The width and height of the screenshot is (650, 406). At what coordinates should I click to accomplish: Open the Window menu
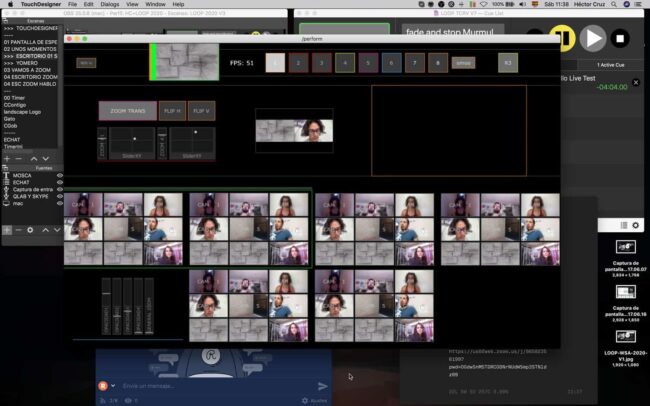tap(155, 5)
